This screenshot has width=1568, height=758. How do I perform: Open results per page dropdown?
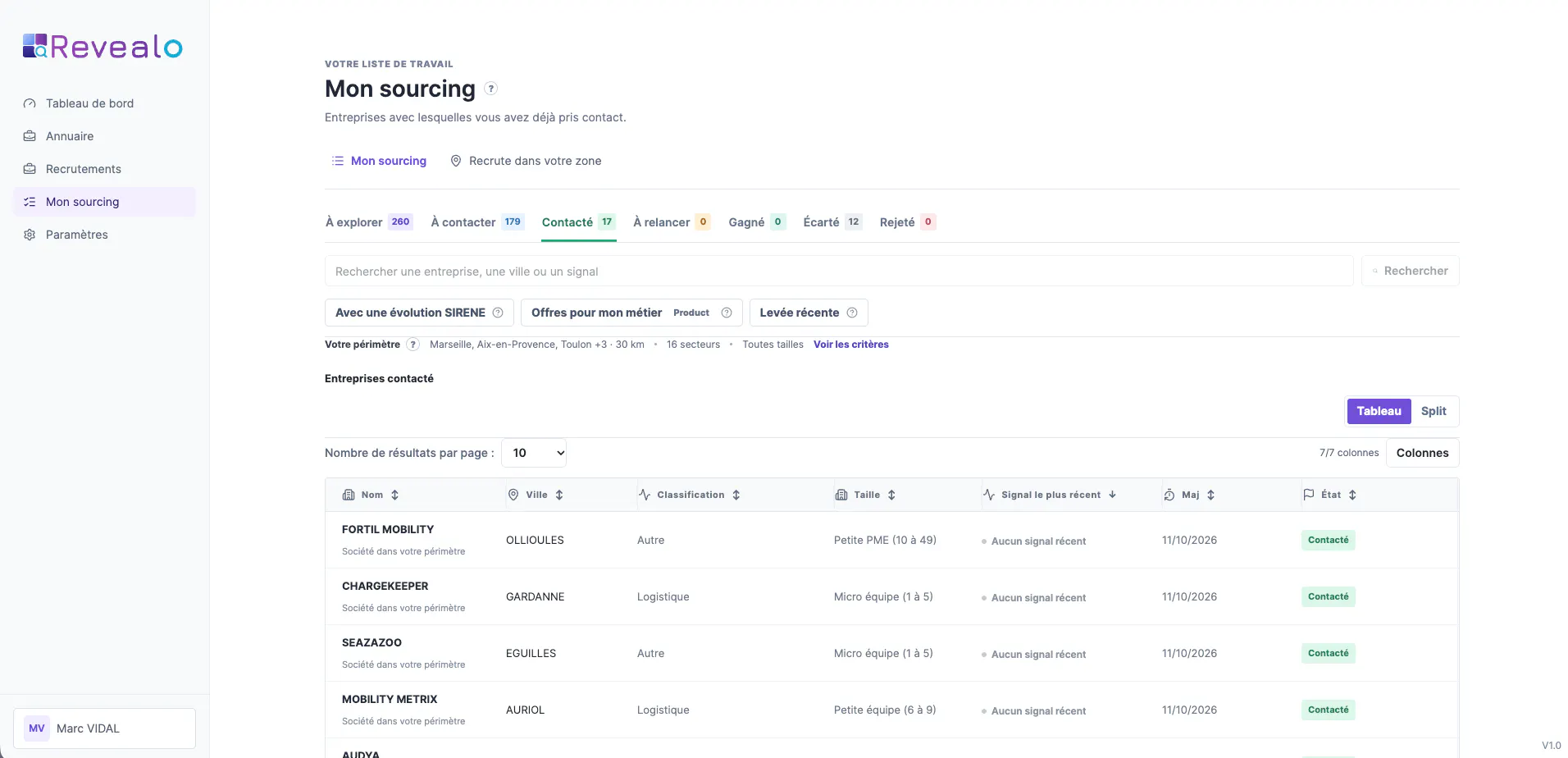(x=534, y=453)
